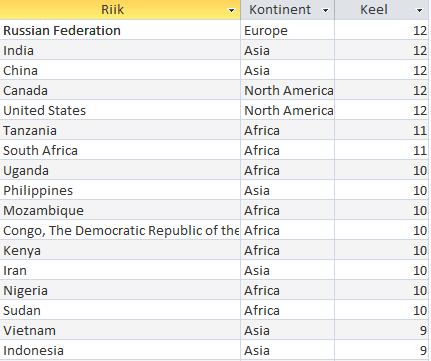431x361 pixels.
Task: Select the Kontinent column header
Action: tap(287, 10)
